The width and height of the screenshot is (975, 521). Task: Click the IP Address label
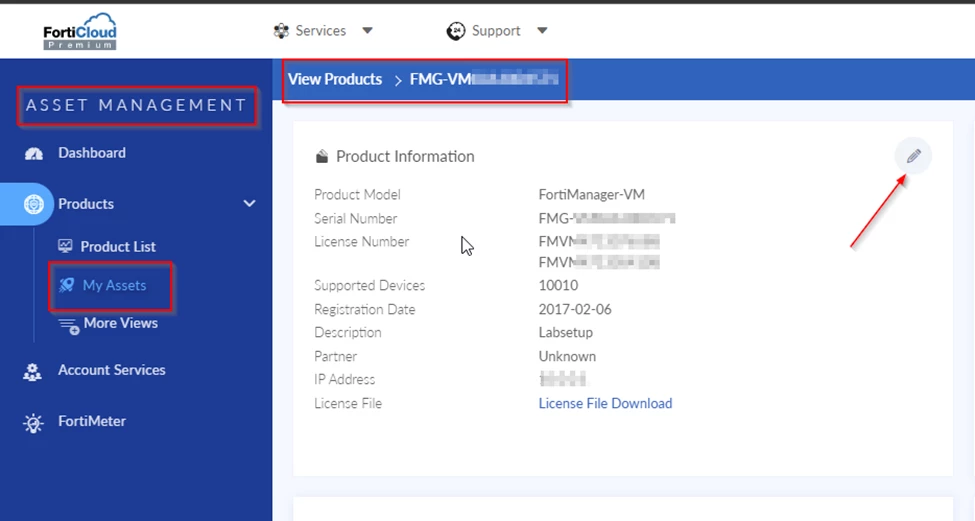tap(344, 379)
